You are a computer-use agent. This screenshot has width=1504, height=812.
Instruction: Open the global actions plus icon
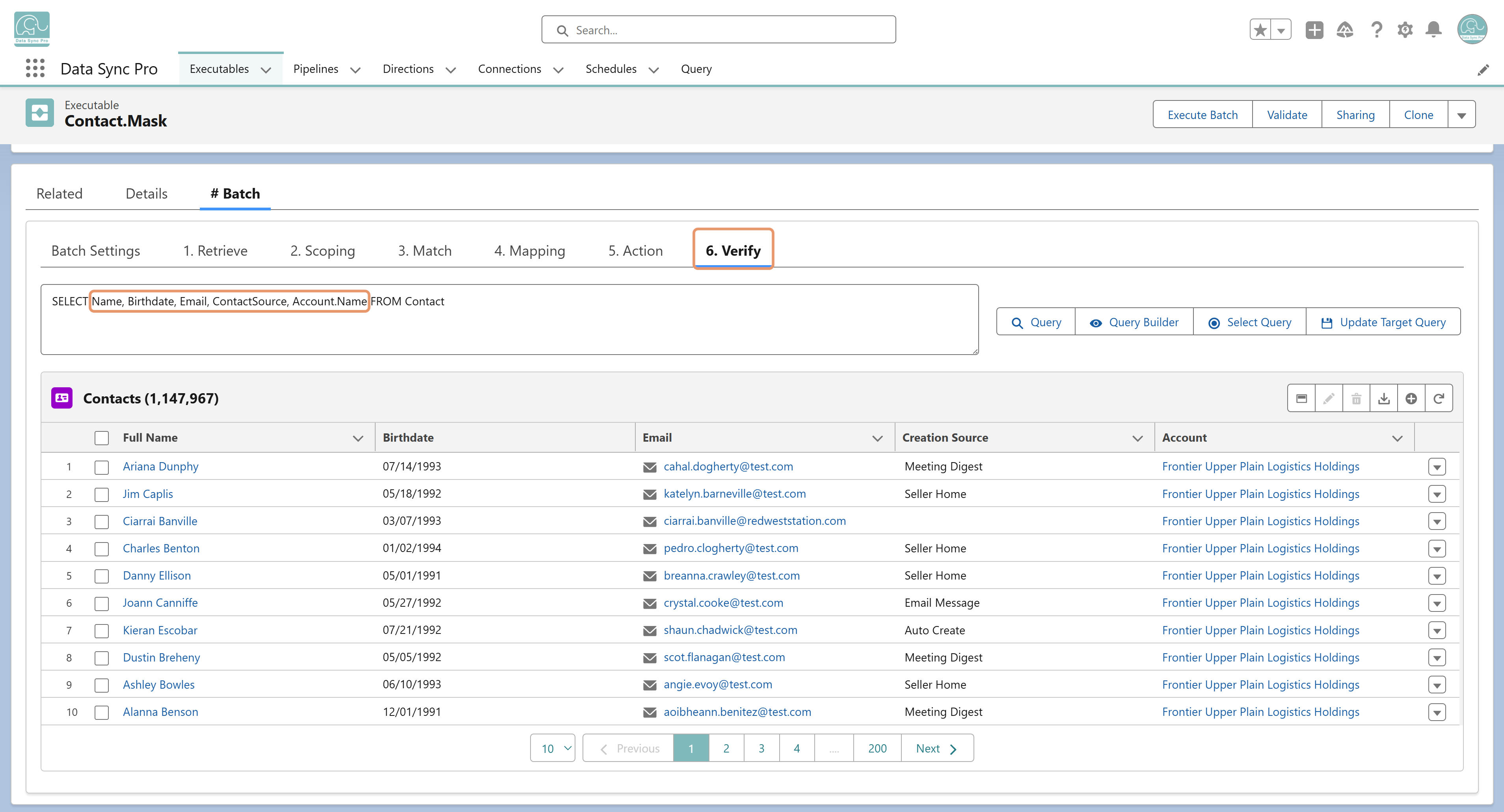point(1314,30)
